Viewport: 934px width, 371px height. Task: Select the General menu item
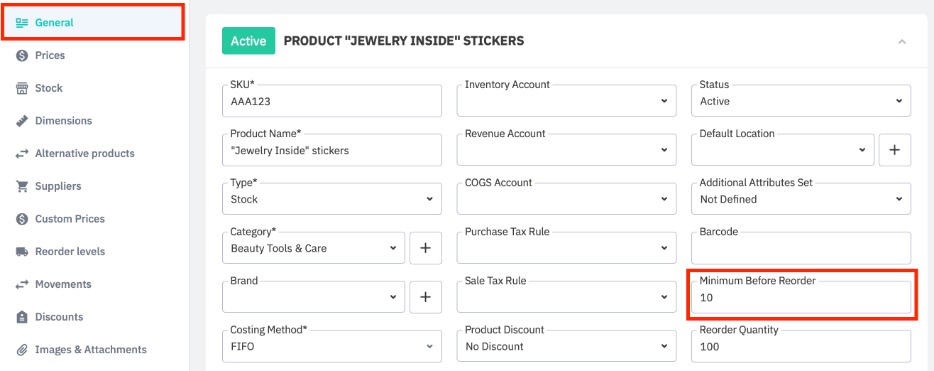coord(93,23)
